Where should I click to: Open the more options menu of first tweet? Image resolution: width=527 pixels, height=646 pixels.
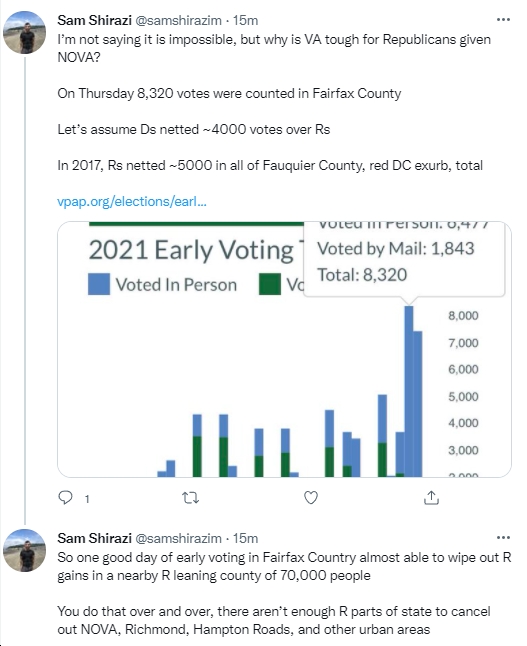tap(503, 19)
